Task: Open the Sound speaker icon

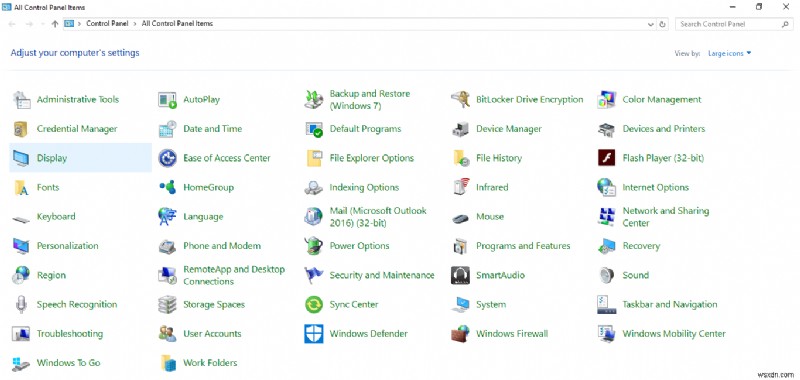Action: pos(606,275)
